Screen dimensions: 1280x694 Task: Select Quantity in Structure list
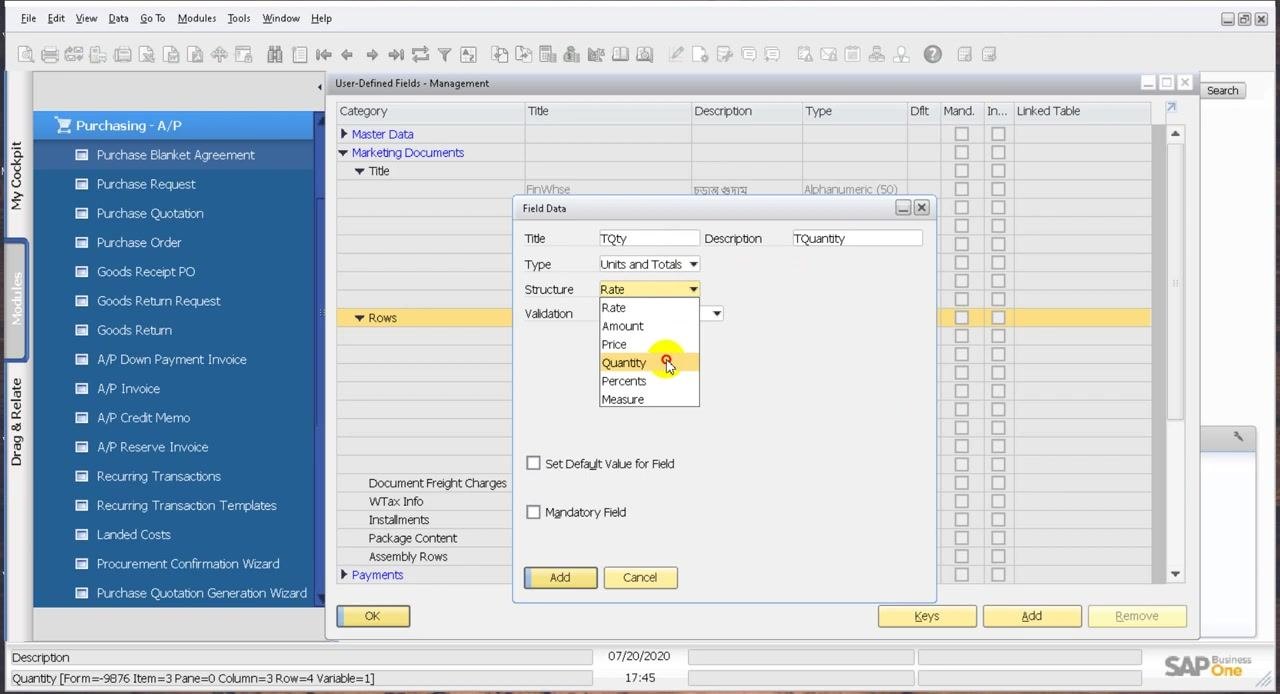(x=649, y=363)
